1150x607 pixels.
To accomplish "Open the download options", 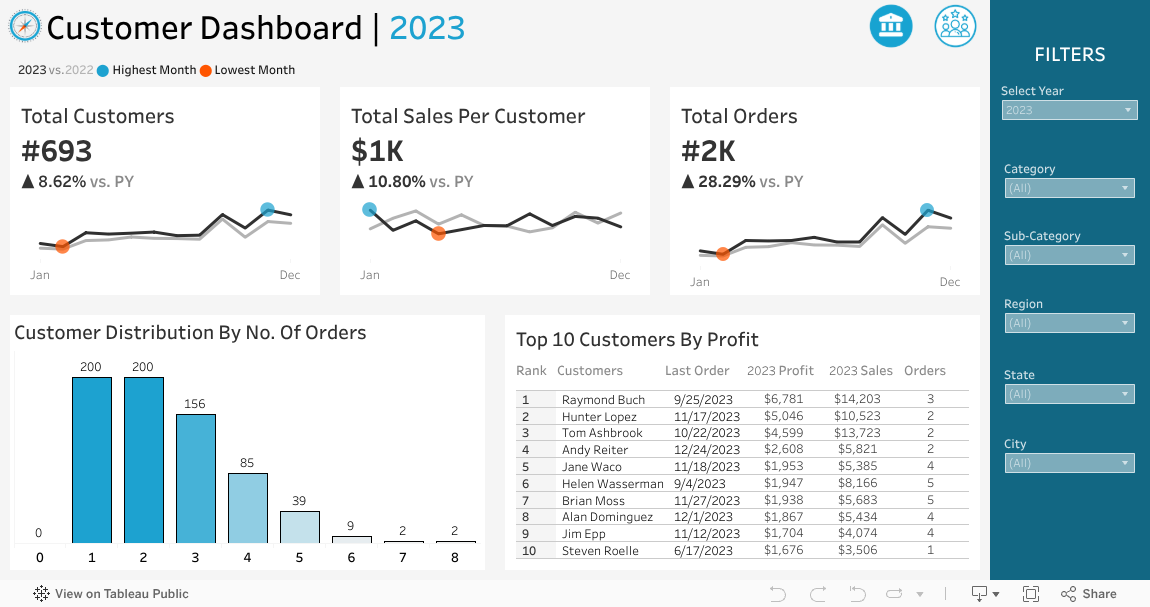I will click(985, 594).
